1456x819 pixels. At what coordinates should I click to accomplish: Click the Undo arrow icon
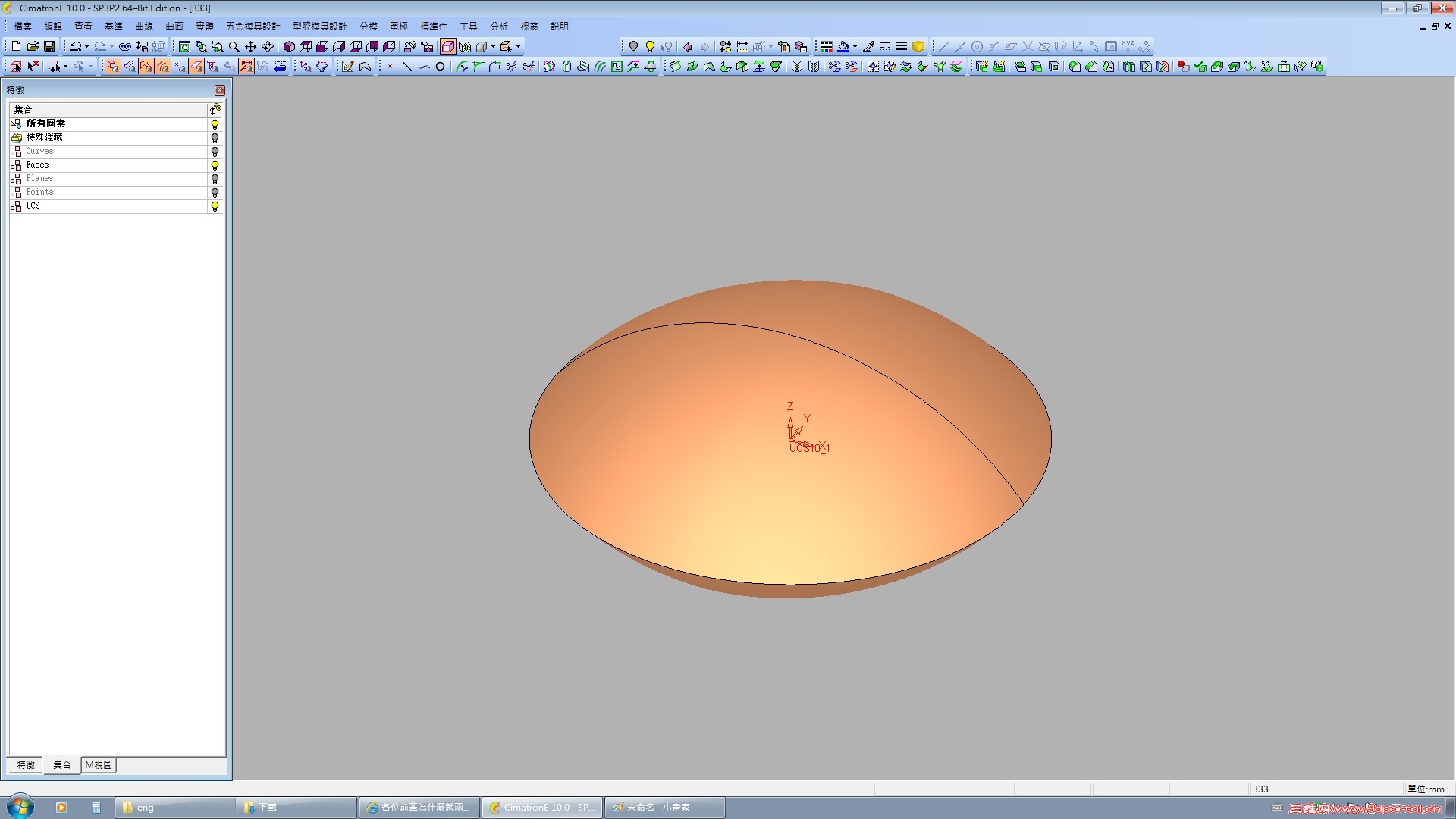coord(75,46)
